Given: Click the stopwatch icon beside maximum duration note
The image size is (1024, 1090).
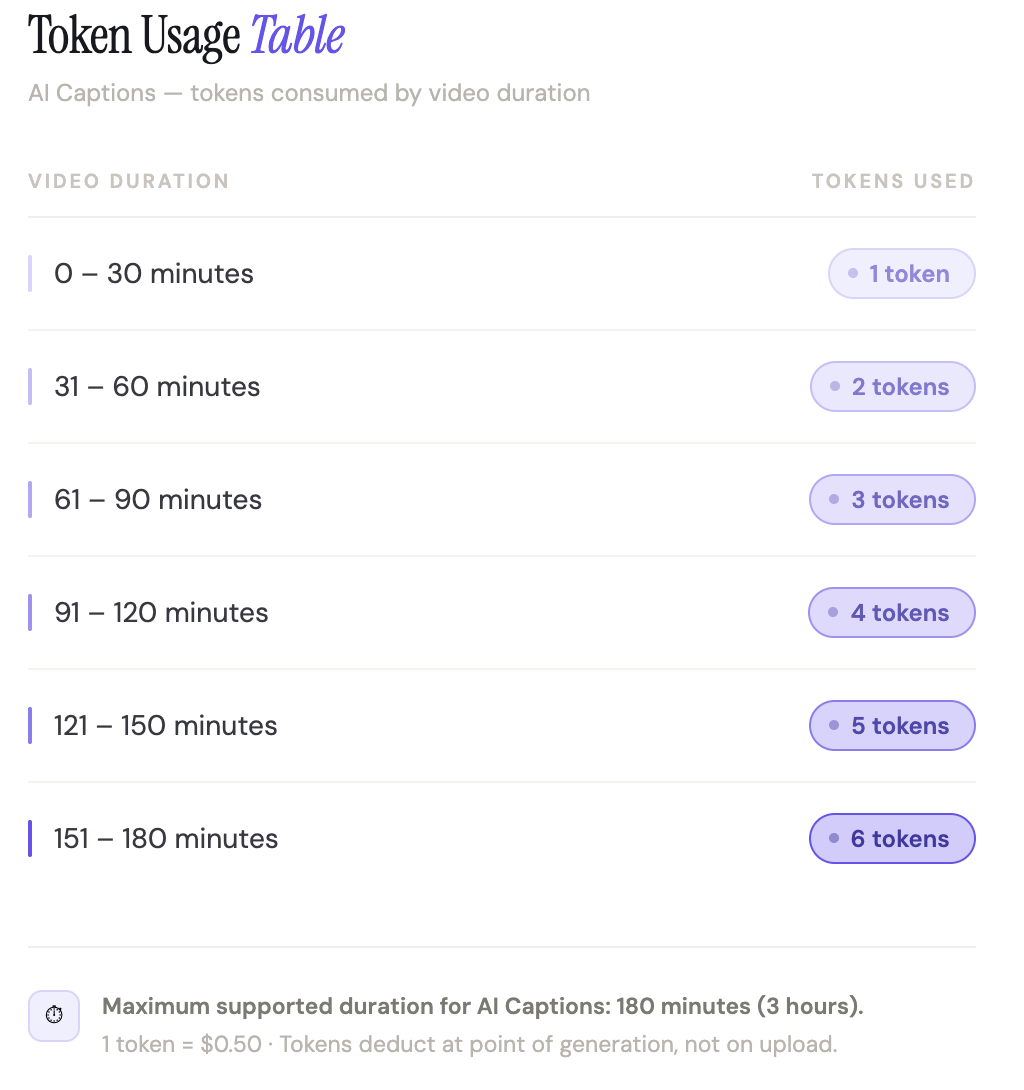Looking at the screenshot, I should click(x=54, y=1016).
